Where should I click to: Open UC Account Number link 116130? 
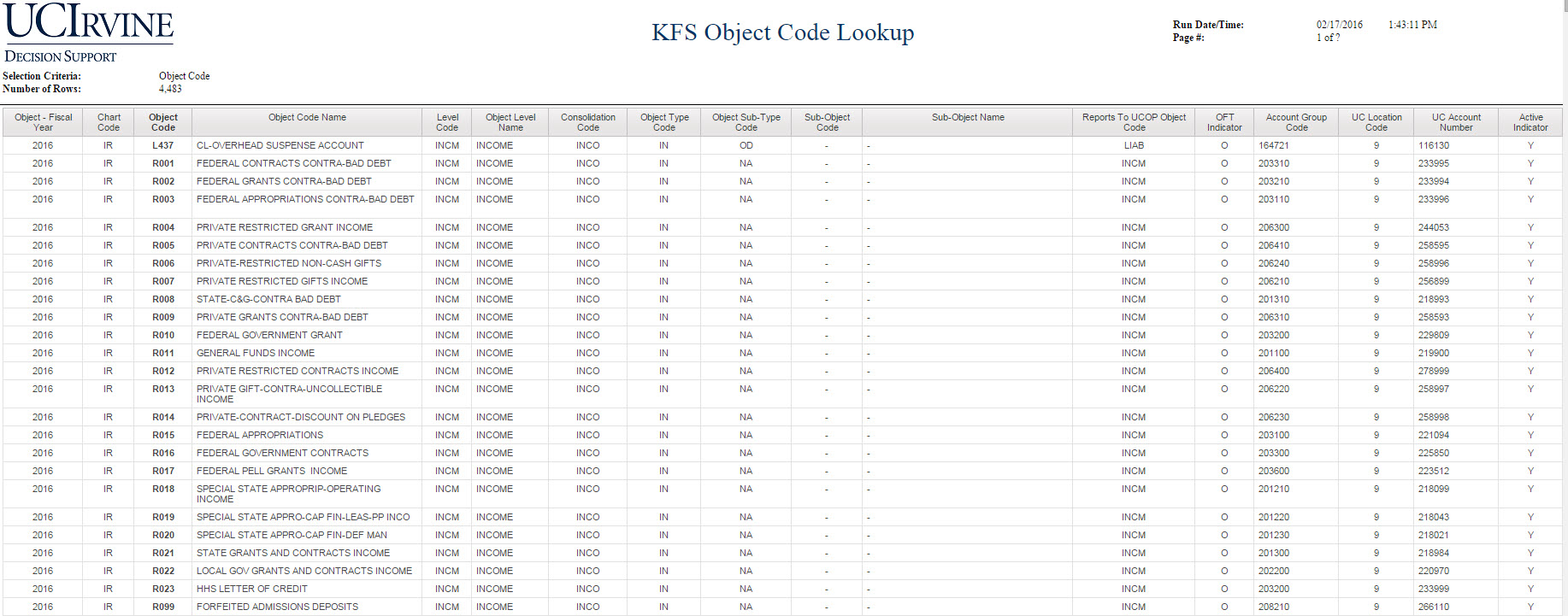pyautogui.click(x=1434, y=145)
